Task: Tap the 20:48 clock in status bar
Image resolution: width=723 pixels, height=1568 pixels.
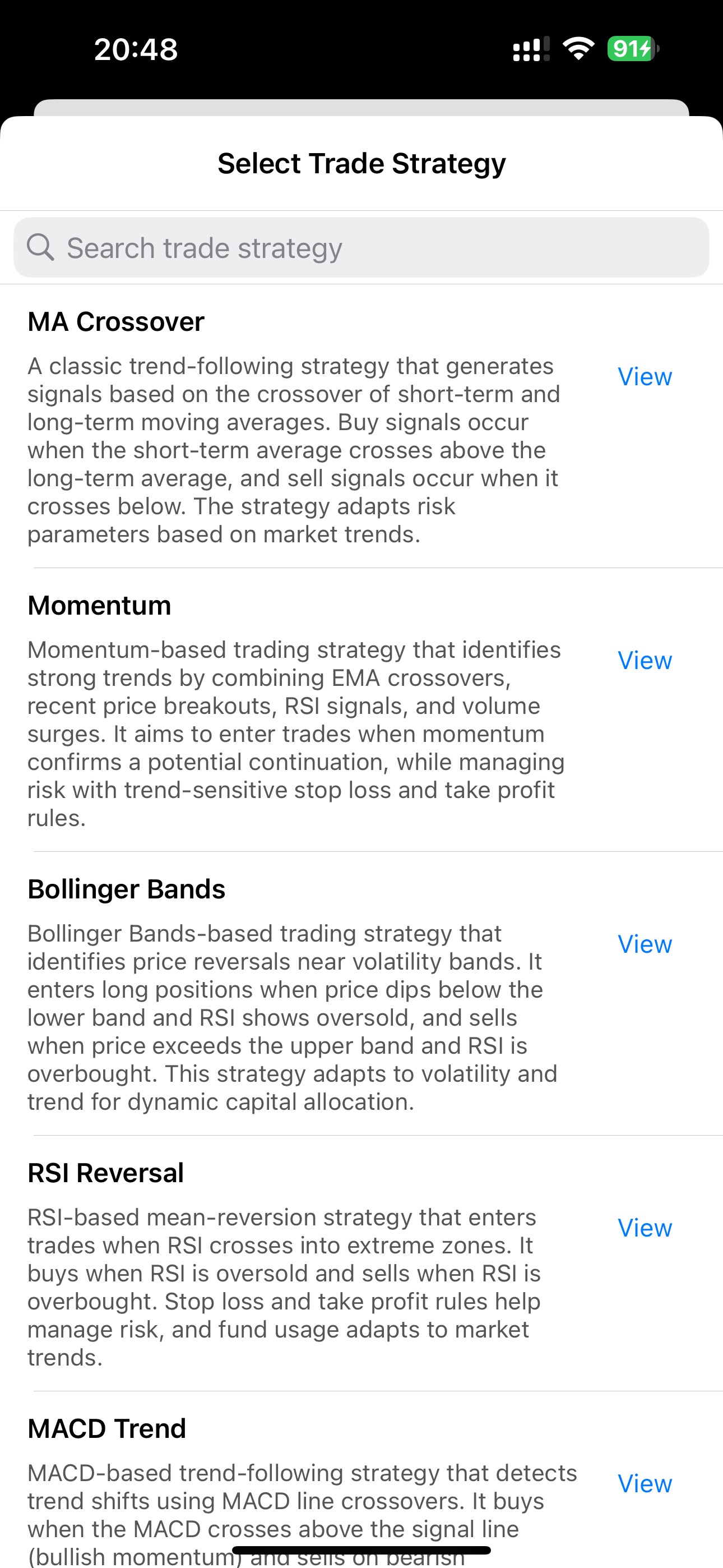Action: pos(136,49)
